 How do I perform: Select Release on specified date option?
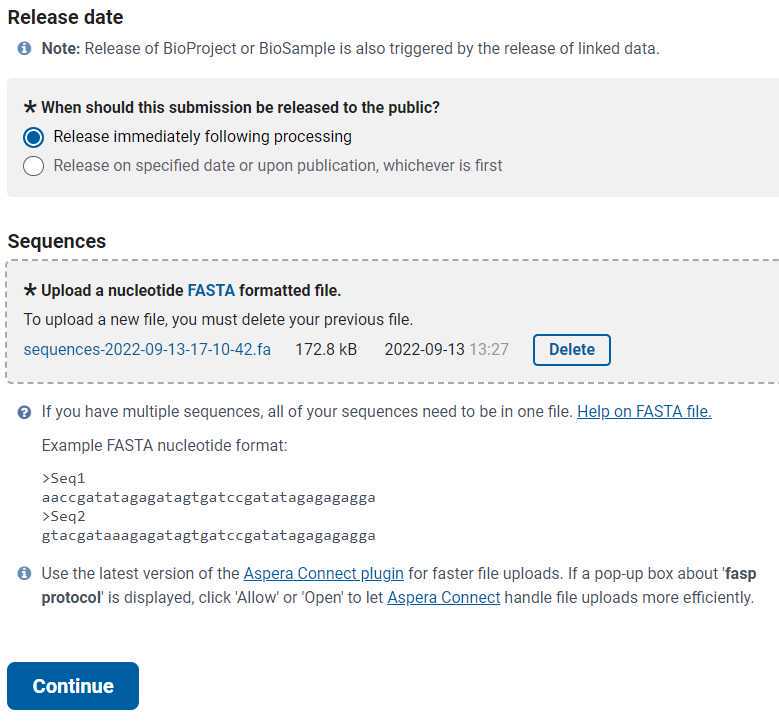pyautogui.click(x=33, y=166)
